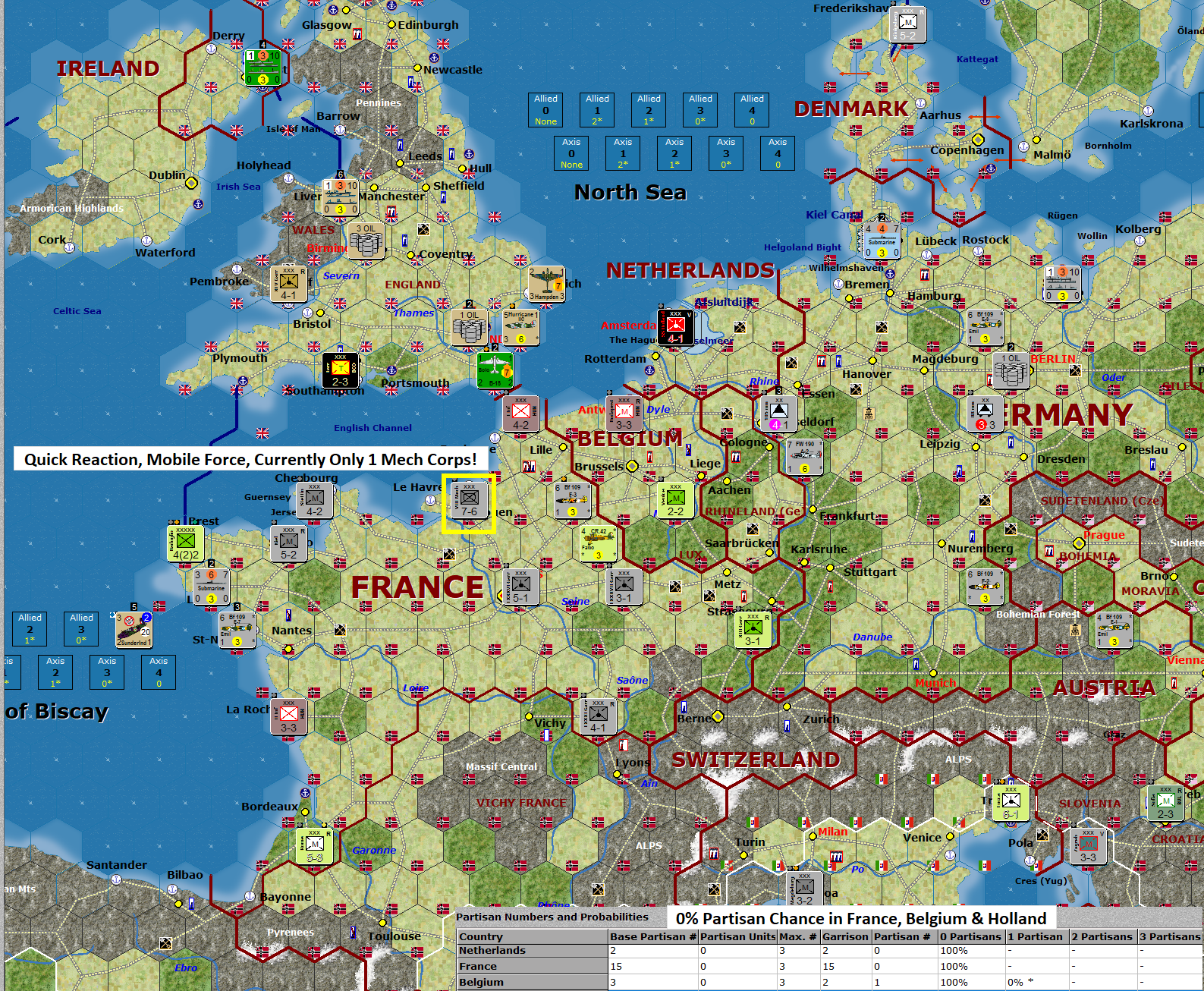Viewport: 1204px width, 991px height.
Task: Click the Toulouse city label
Action: 395,936
